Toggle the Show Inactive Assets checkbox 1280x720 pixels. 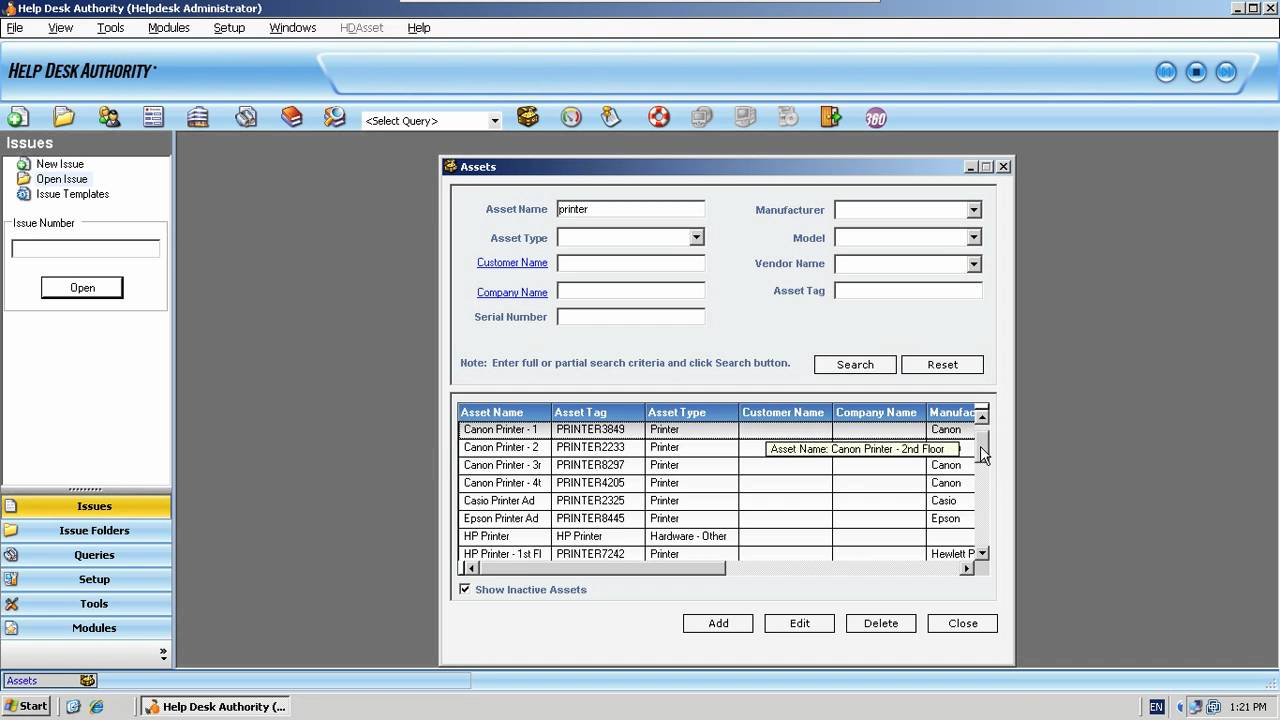(465, 589)
